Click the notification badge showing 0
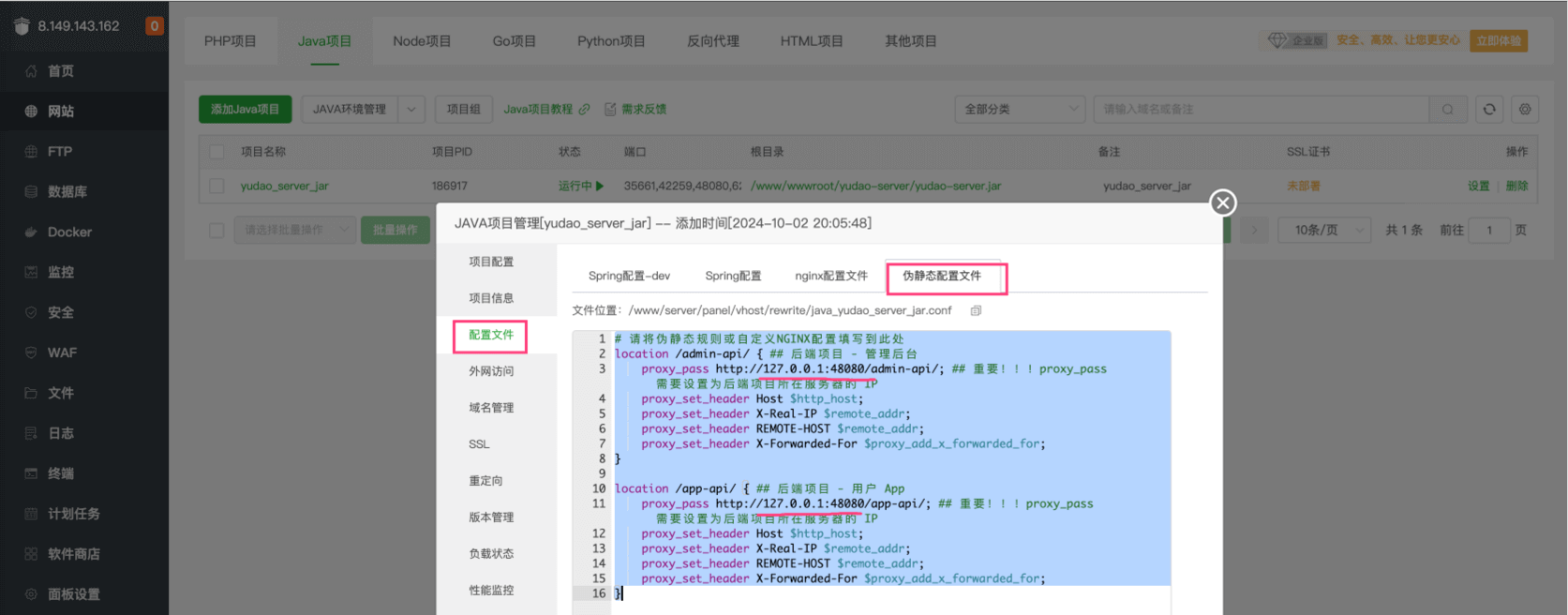Image resolution: width=1568 pixels, height=615 pixels. click(x=155, y=26)
